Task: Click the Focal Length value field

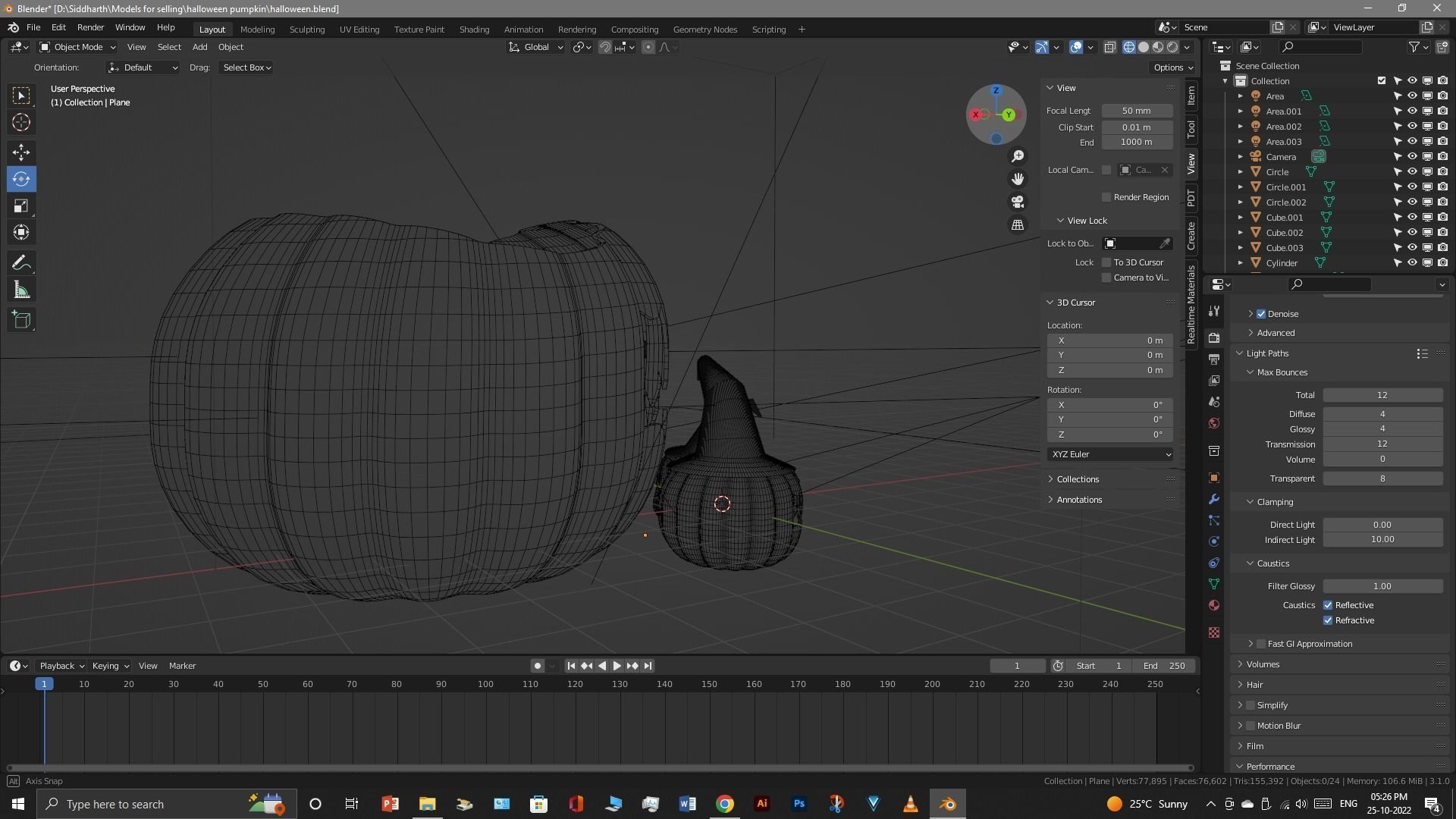Action: coord(1137,111)
